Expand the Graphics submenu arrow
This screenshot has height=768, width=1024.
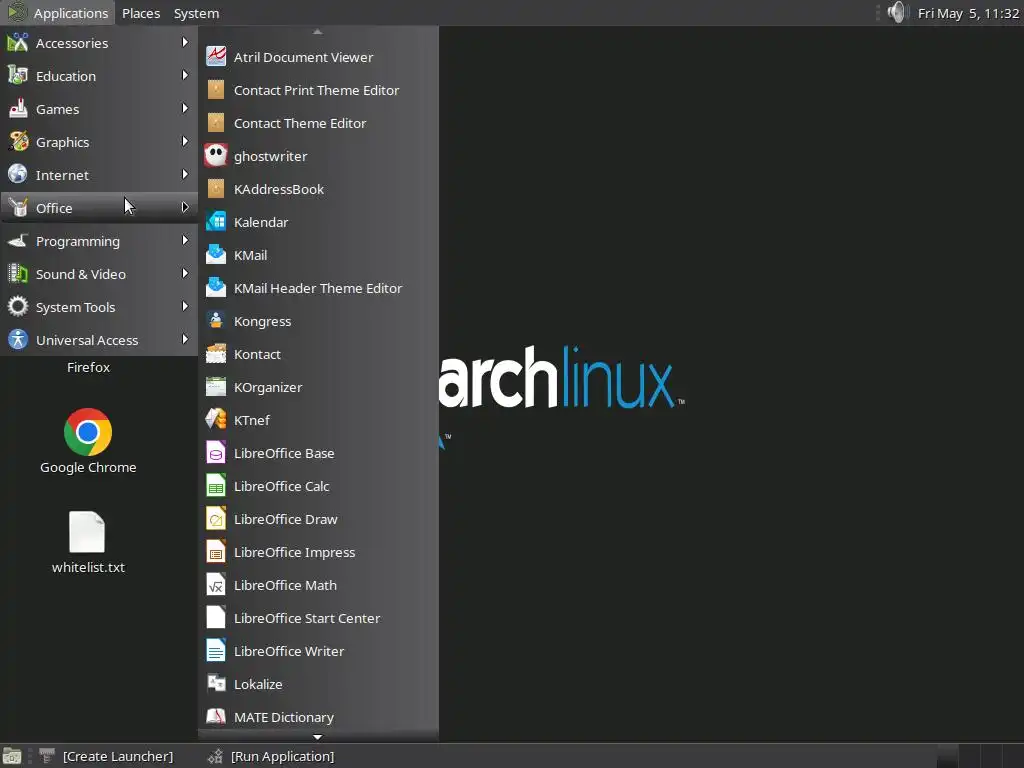(185, 141)
